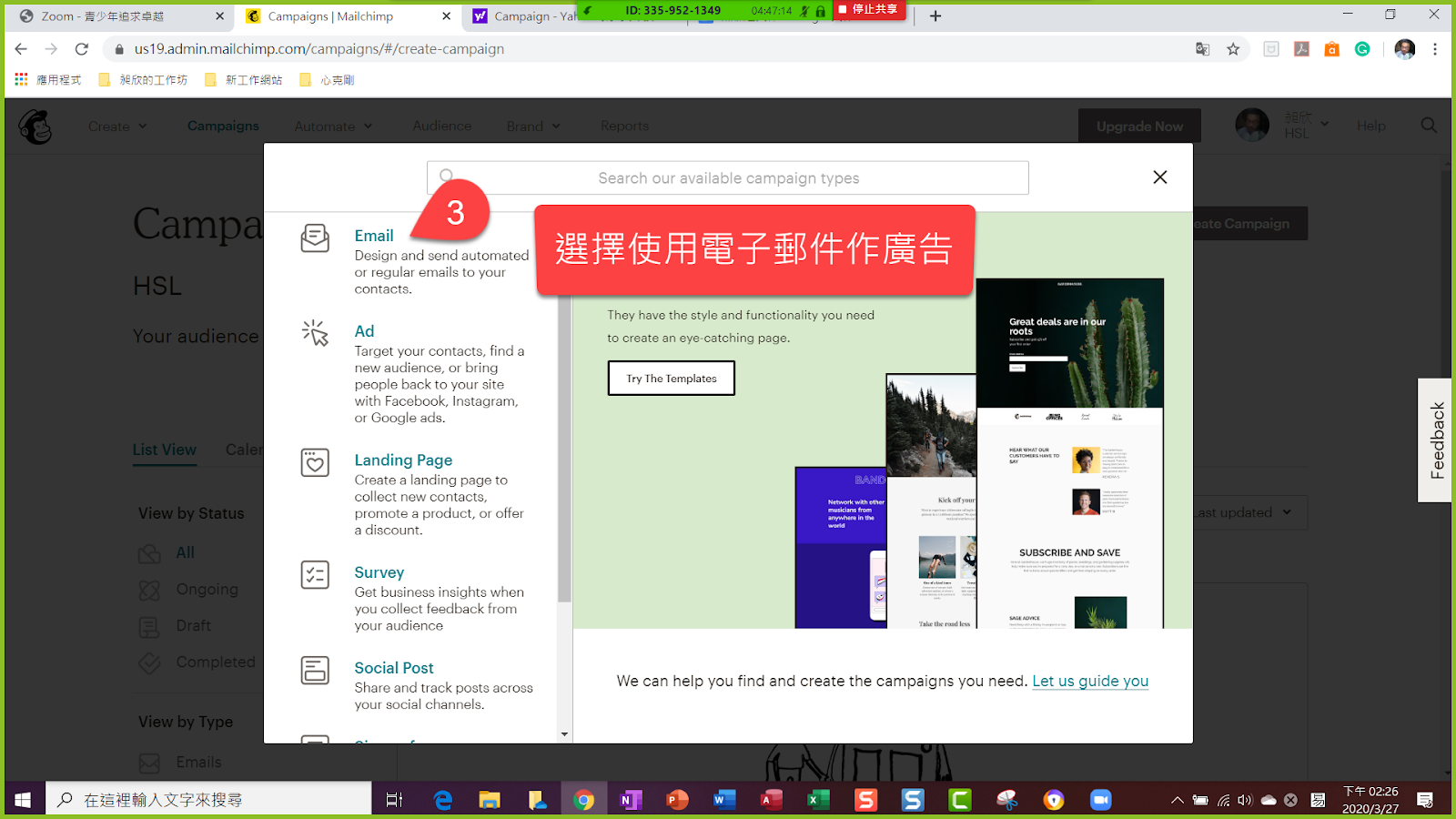Select the Email campaign type link
Viewport: 1456px width, 819px height.
(374, 236)
